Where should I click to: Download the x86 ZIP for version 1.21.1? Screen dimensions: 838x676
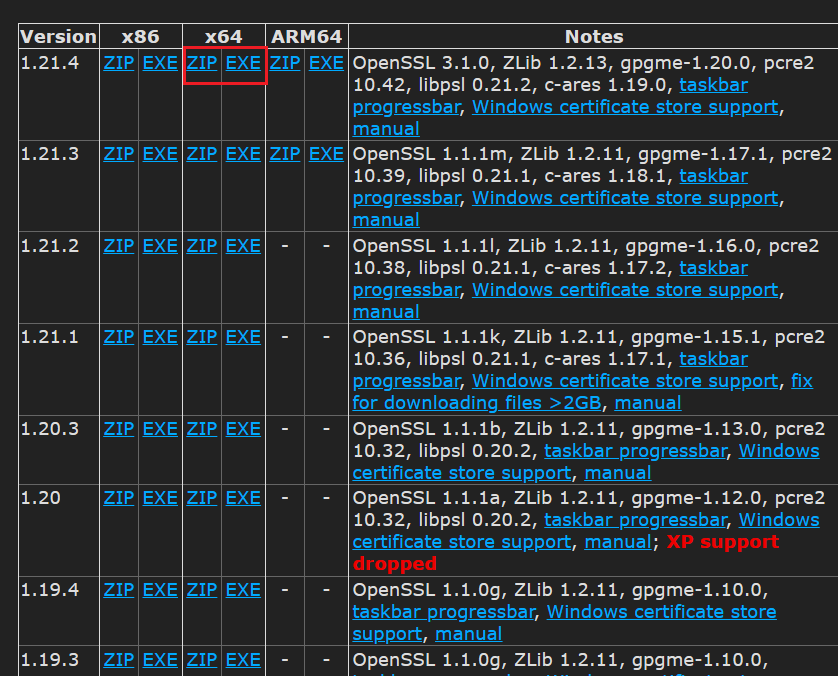pos(119,337)
